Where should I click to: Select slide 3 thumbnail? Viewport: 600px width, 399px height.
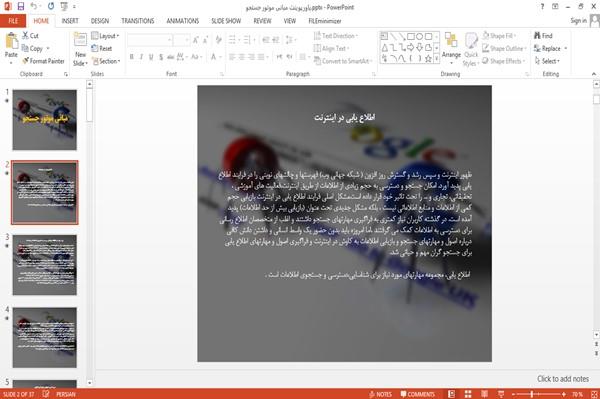[44, 265]
